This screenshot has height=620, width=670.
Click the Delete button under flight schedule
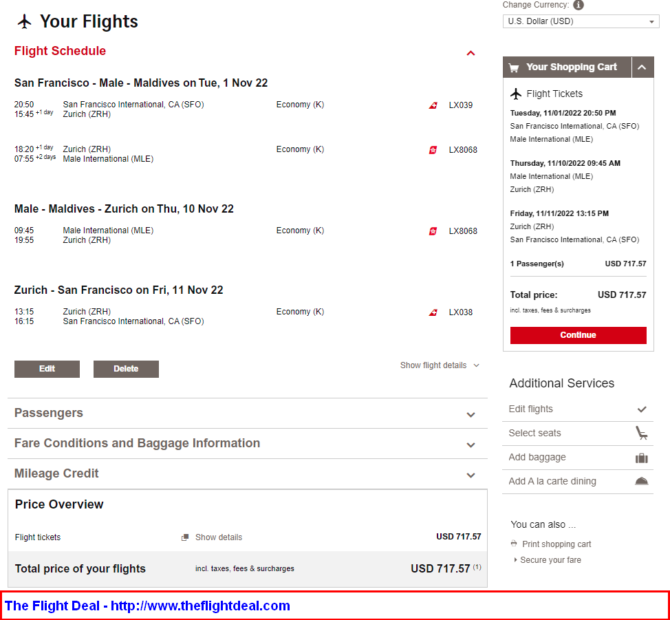coord(126,369)
